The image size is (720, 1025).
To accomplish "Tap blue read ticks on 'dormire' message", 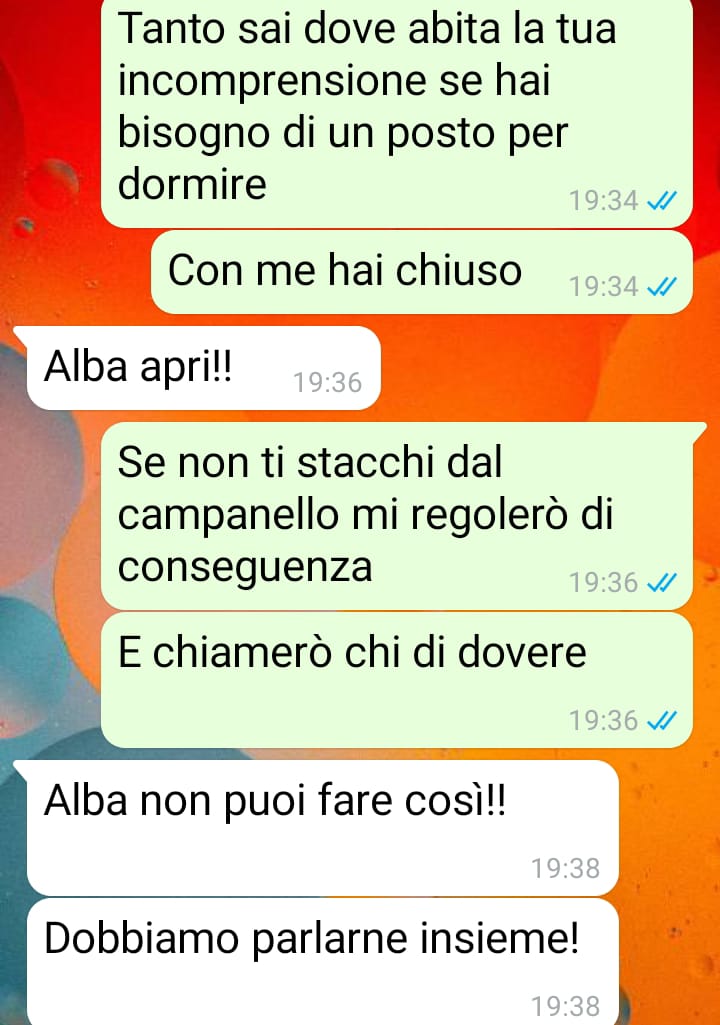I will [662, 201].
